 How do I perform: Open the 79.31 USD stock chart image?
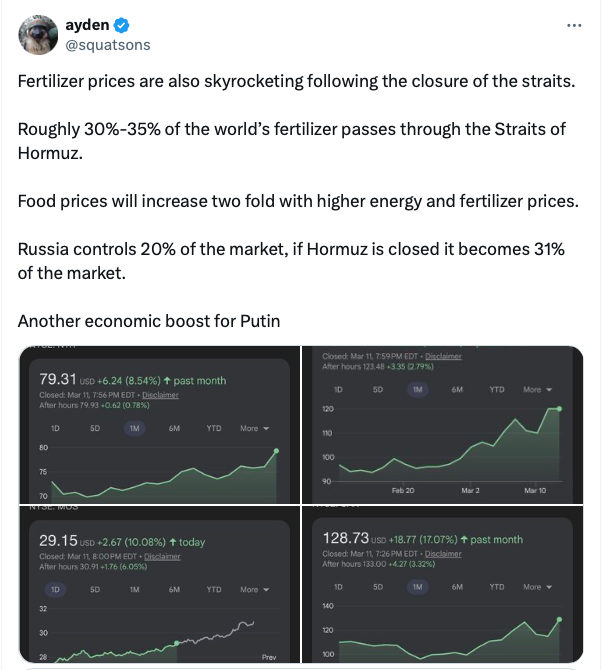click(x=160, y=424)
